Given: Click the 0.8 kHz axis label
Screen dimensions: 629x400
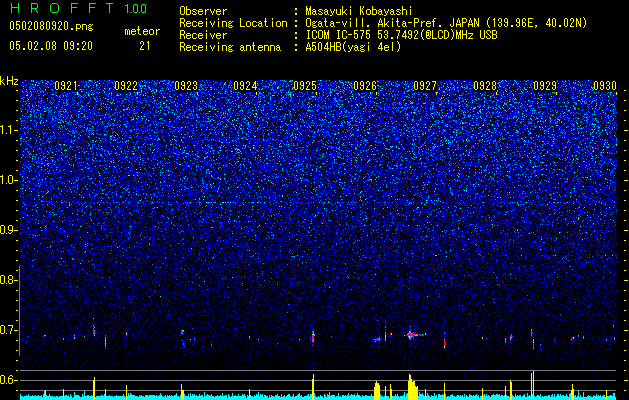Looking at the screenshot, I should (x=8, y=280).
